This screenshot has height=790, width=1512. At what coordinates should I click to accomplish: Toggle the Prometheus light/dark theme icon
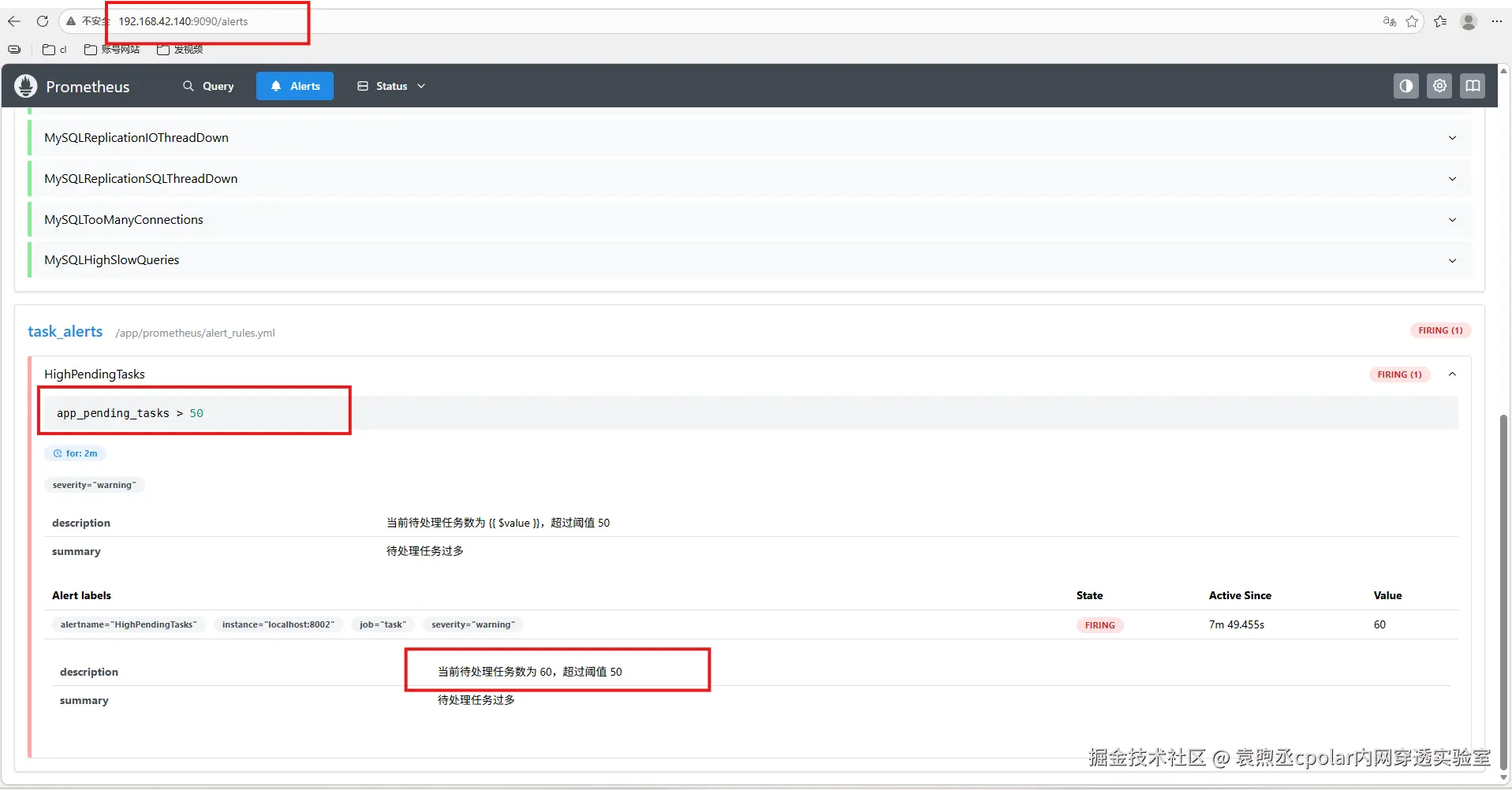coord(1406,86)
